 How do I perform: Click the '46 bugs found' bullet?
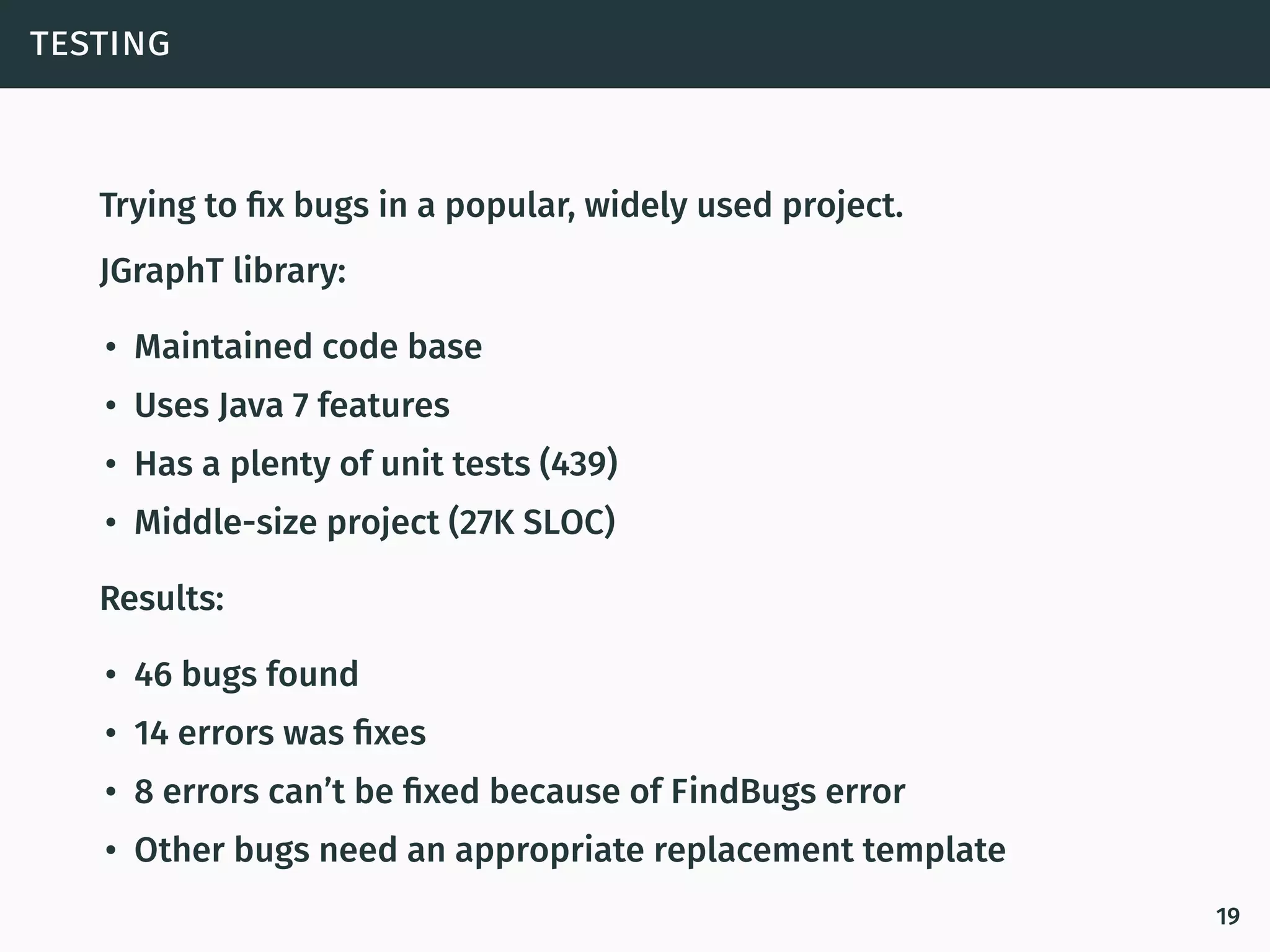coord(246,674)
